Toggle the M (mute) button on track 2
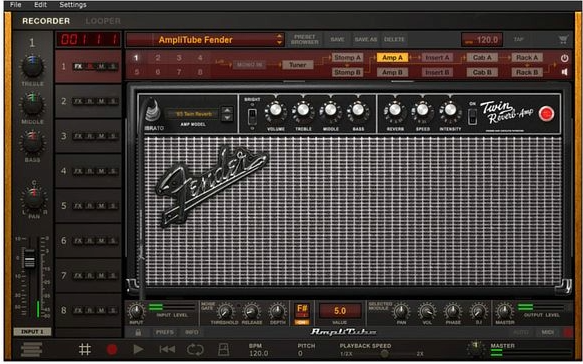The height and width of the screenshot is (364, 583). click(101, 102)
